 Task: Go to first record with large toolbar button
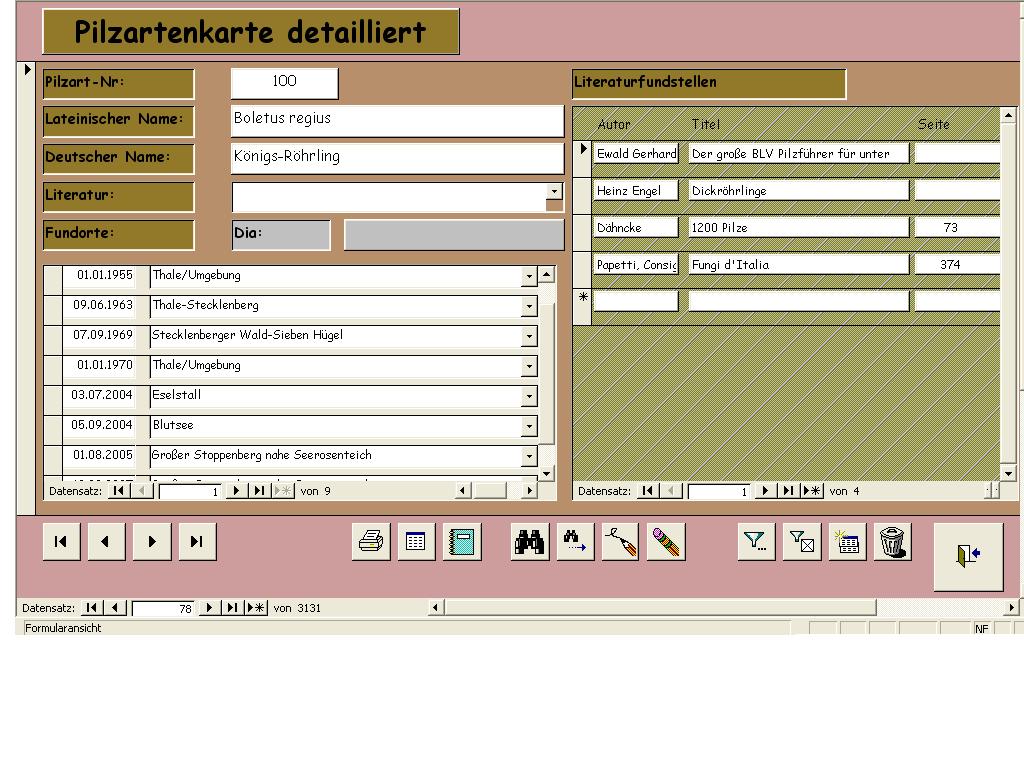61,542
